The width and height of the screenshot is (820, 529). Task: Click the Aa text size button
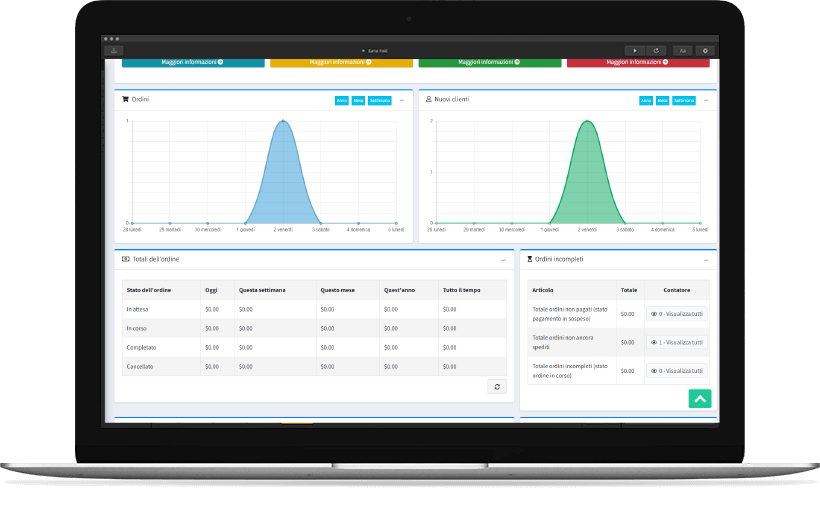pos(684,50)
